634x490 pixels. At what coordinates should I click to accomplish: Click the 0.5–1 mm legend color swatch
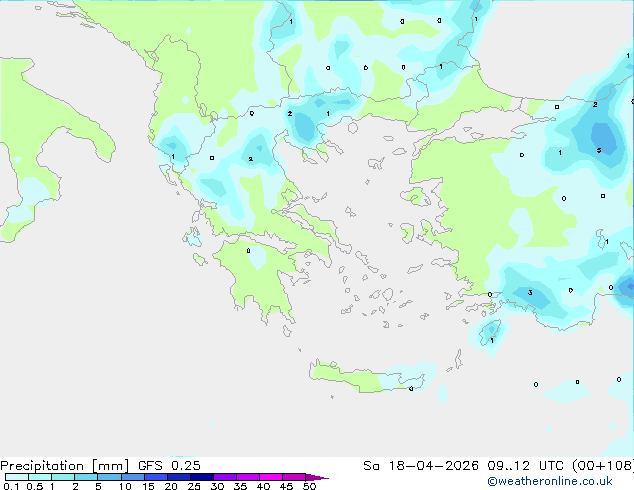(40, 477)
